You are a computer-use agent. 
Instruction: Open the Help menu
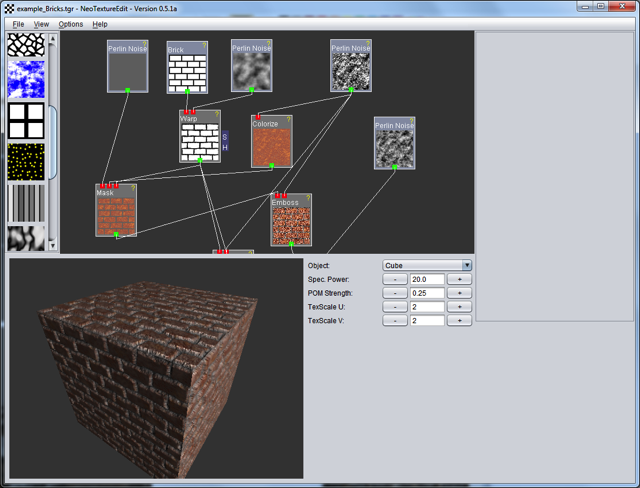click(x=100, y=24)
